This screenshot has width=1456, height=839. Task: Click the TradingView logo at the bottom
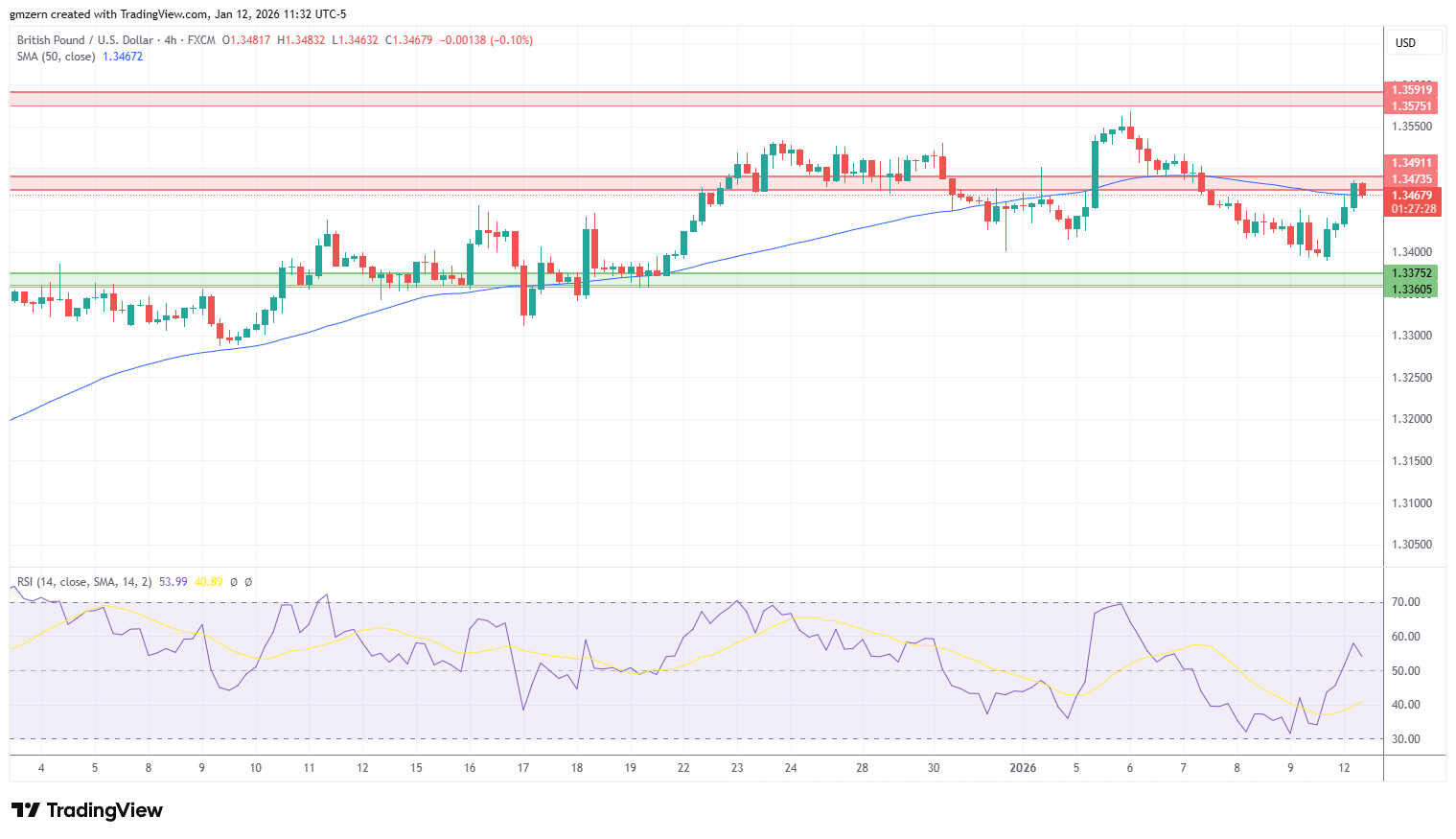(x=87, y=810)
